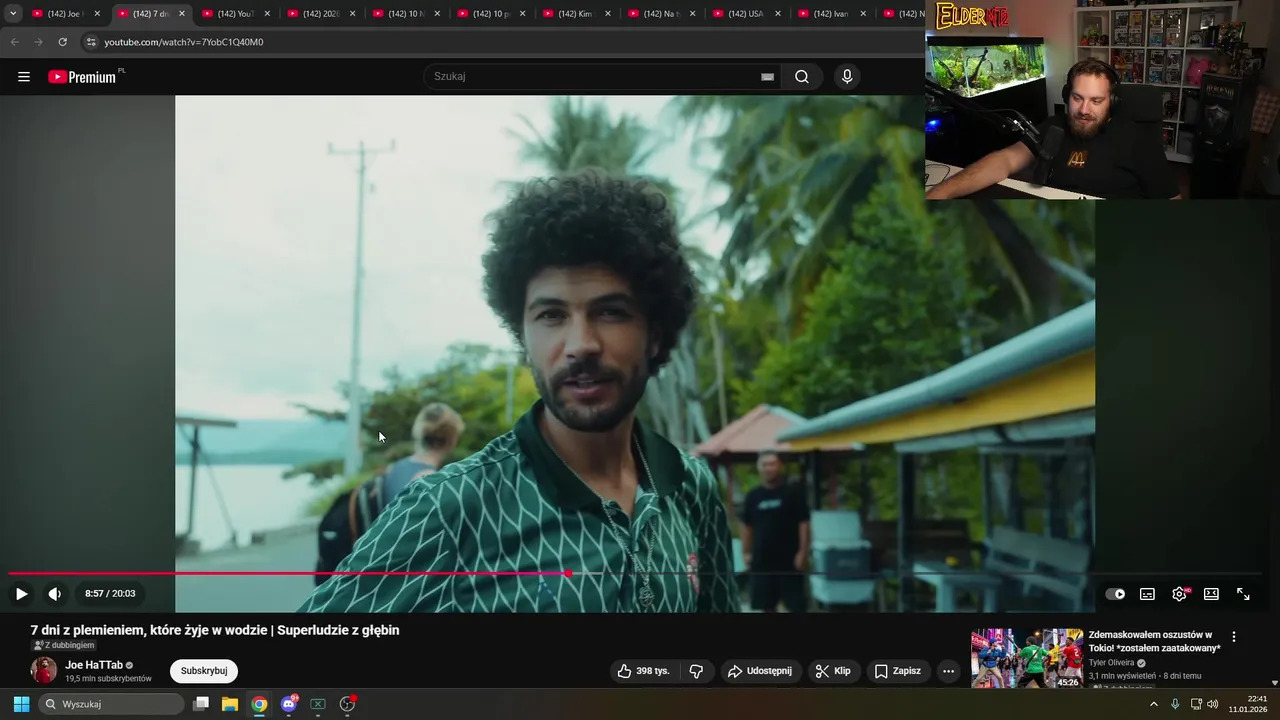Image resolution: width=1280 pixels, height=720 pixels.
Task: Open the green window app on taskbar
Action: [318, 704]
